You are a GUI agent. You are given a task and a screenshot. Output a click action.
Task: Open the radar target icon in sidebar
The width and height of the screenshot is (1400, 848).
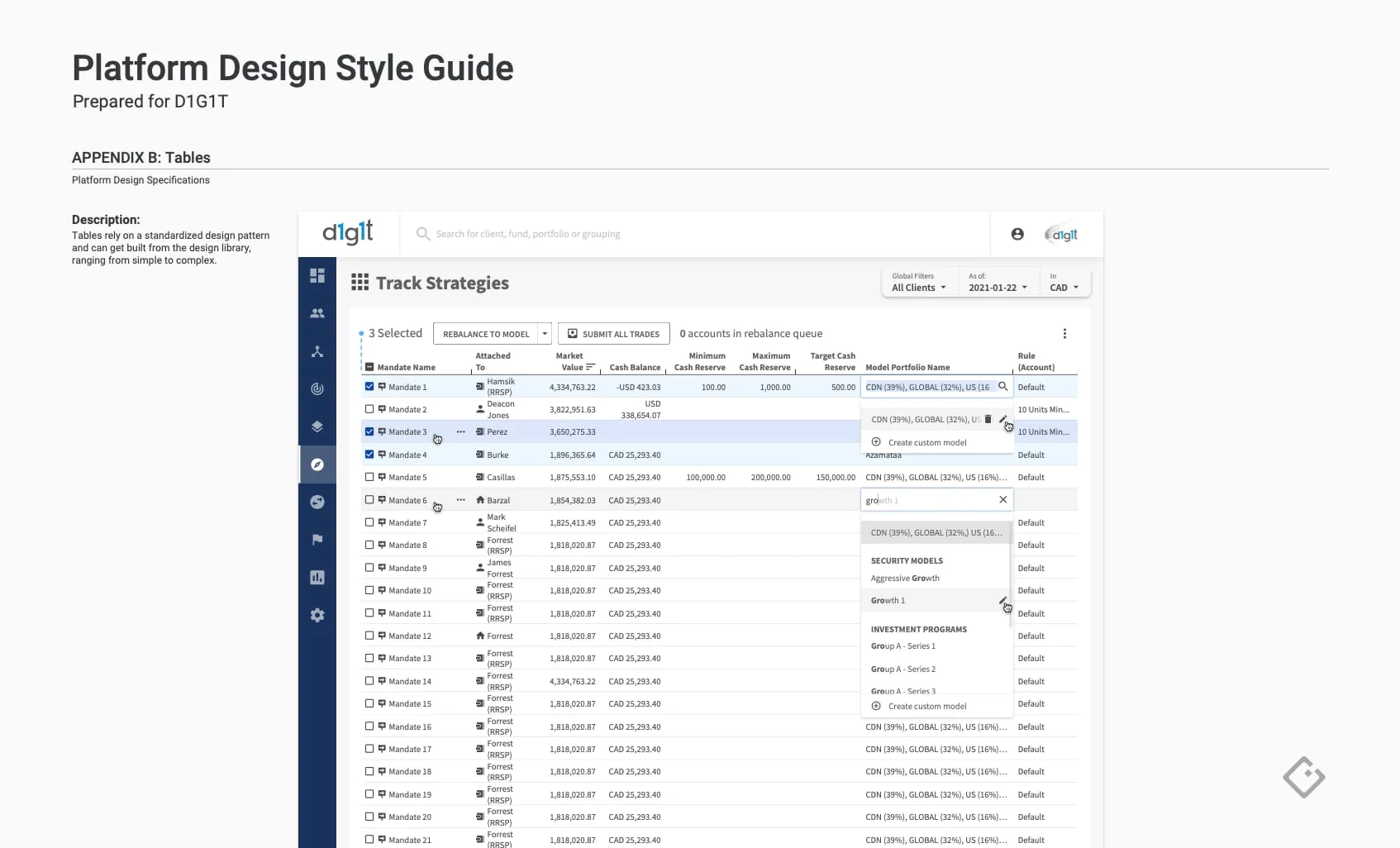click(317, 388)
